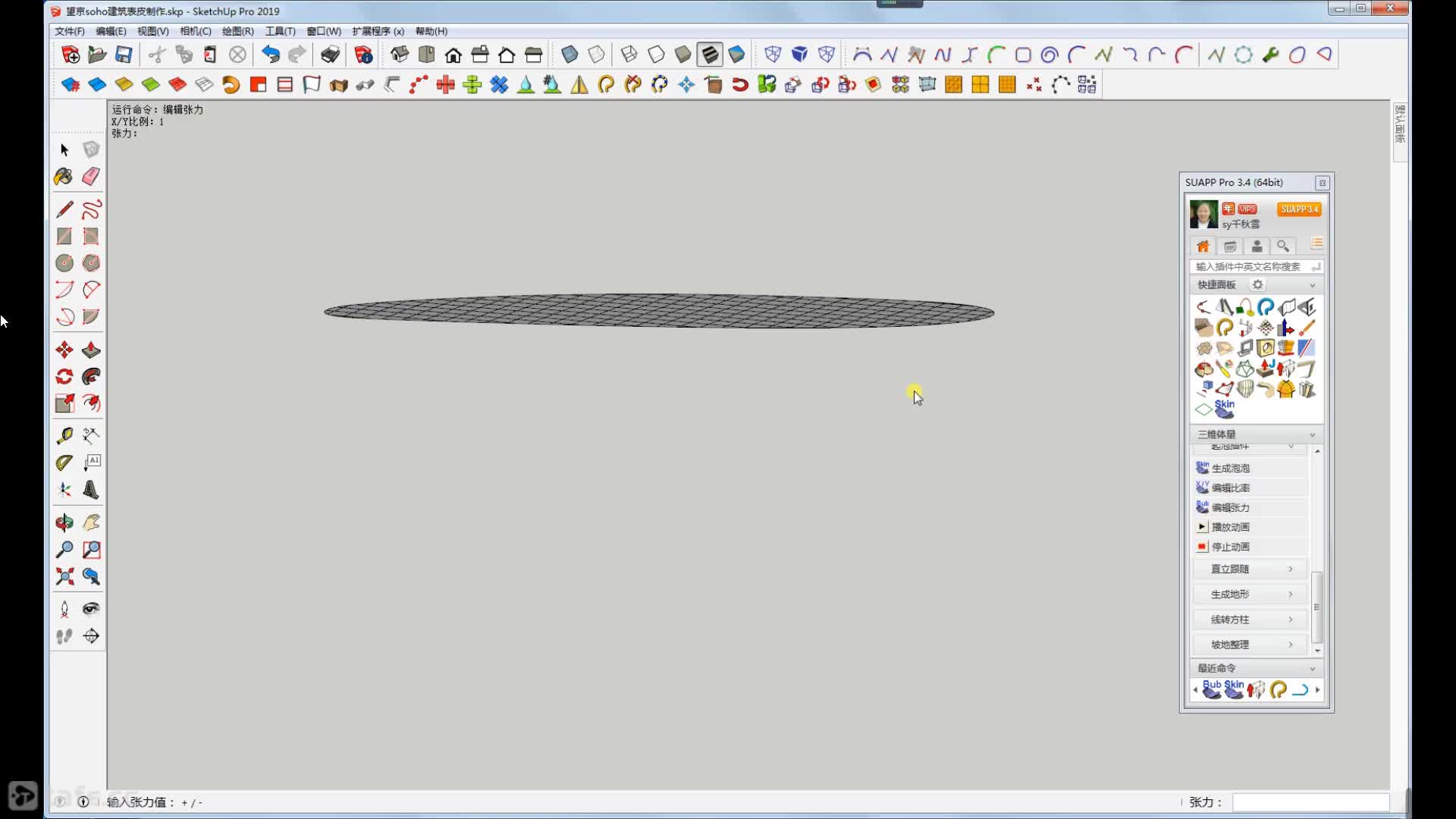Select the Orbit tool

(x=64, y=522)
